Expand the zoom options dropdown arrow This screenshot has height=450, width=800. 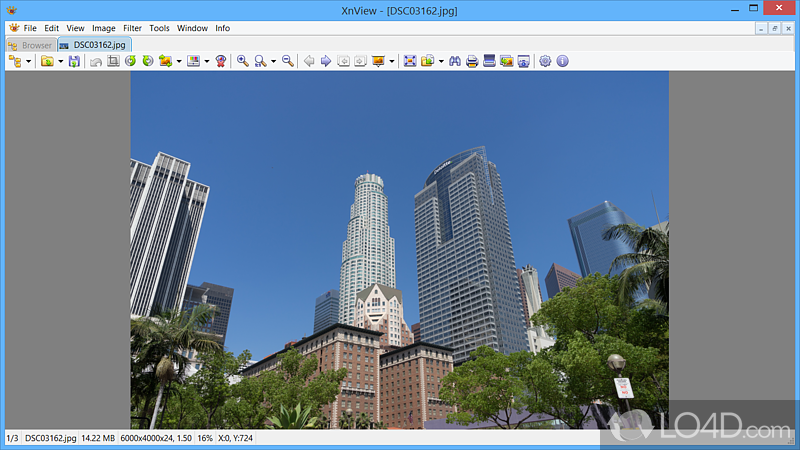pos(273,61)
